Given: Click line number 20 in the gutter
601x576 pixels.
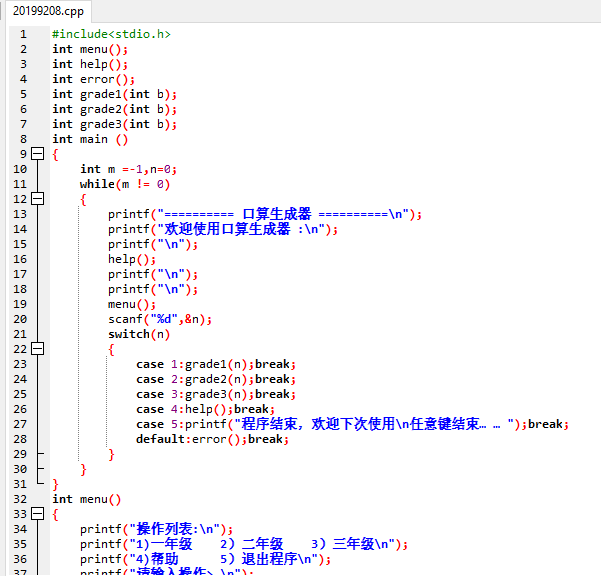Looking at the screenshot, I should [x=20, y=319].
